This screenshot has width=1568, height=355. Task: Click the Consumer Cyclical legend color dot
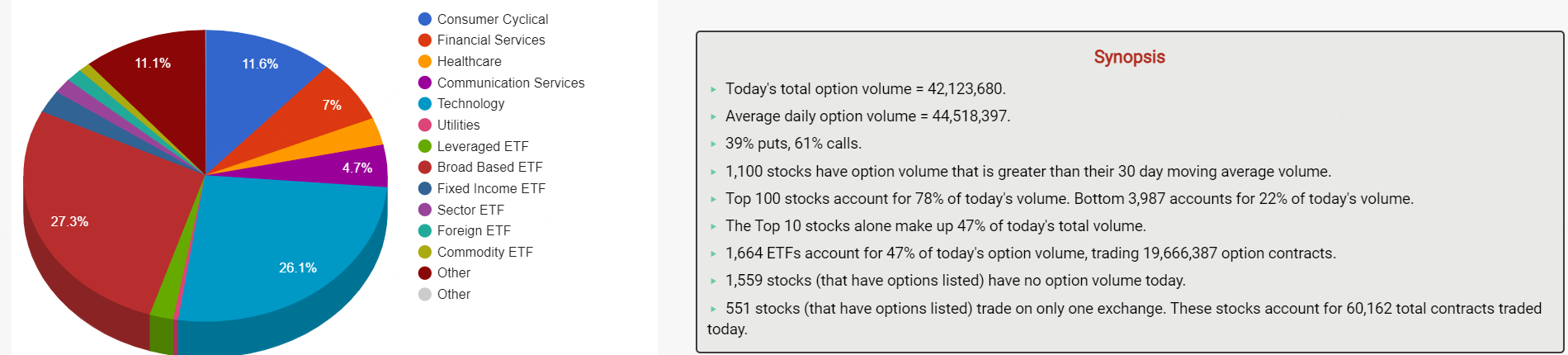coord(425,19)
